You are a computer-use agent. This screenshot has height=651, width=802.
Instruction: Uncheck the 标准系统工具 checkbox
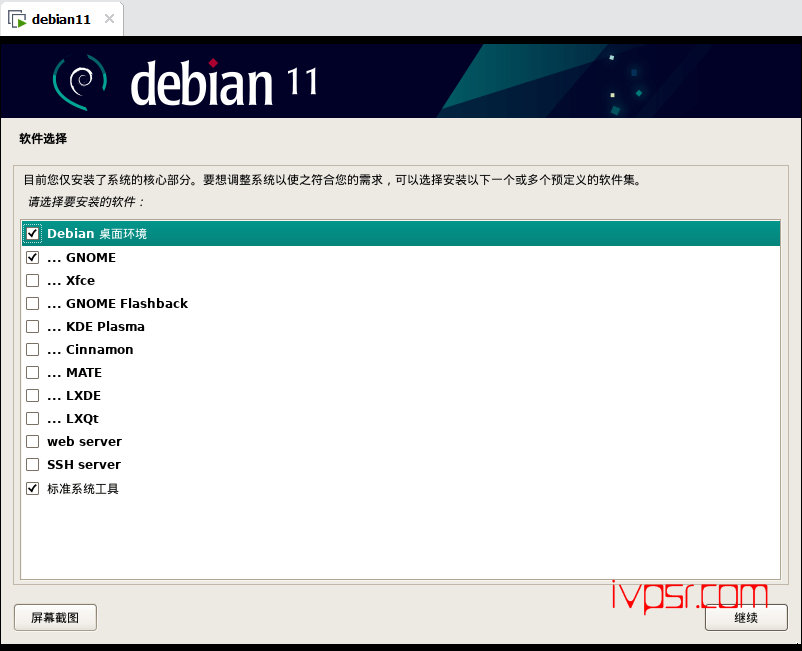[32, 488]
